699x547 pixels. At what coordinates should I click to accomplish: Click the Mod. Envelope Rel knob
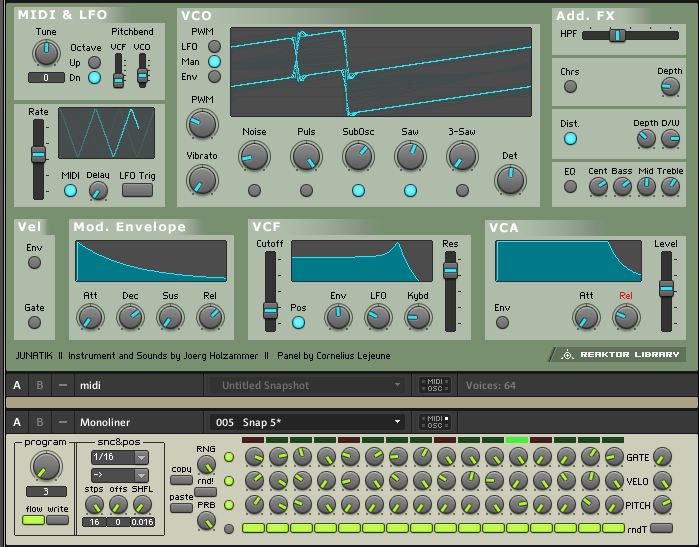click(210, 317)
